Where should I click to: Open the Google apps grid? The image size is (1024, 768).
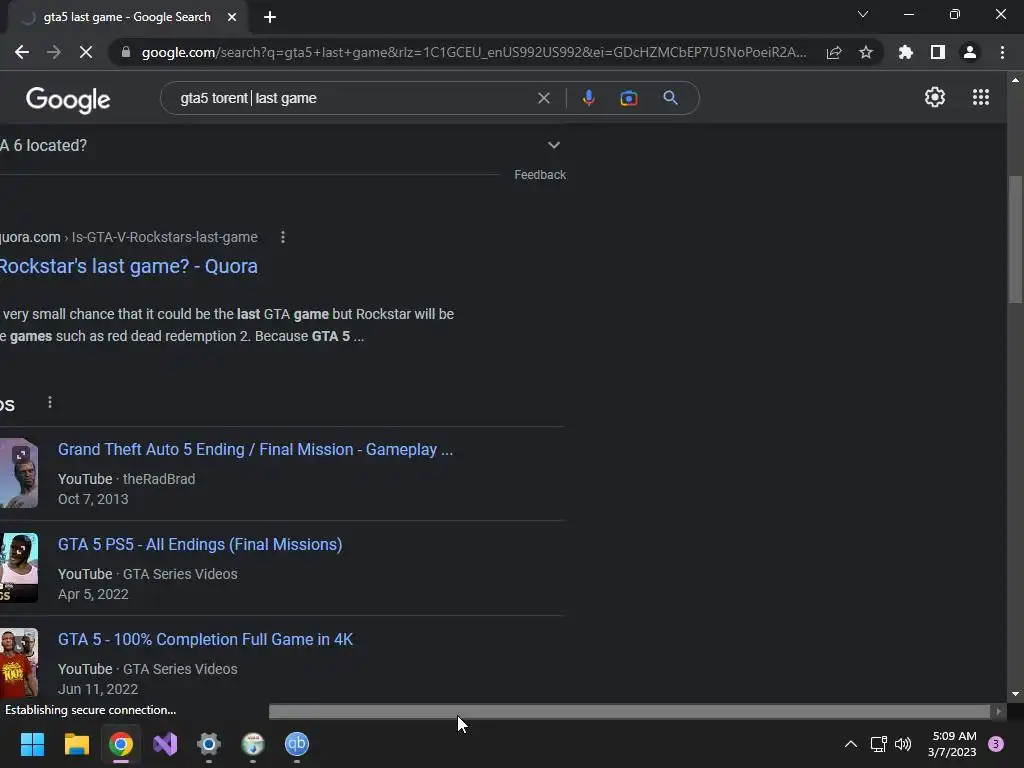981,97
